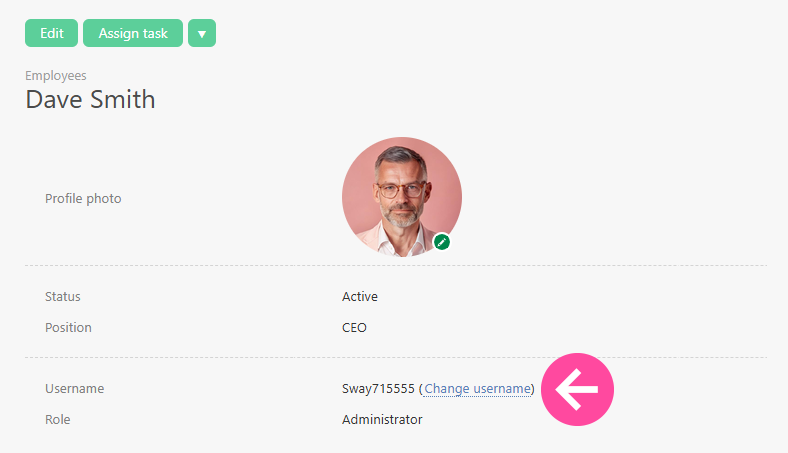Screen dimensions: 788x453
Task: Select the Sway715555 username text
Action: click(378, 389)
